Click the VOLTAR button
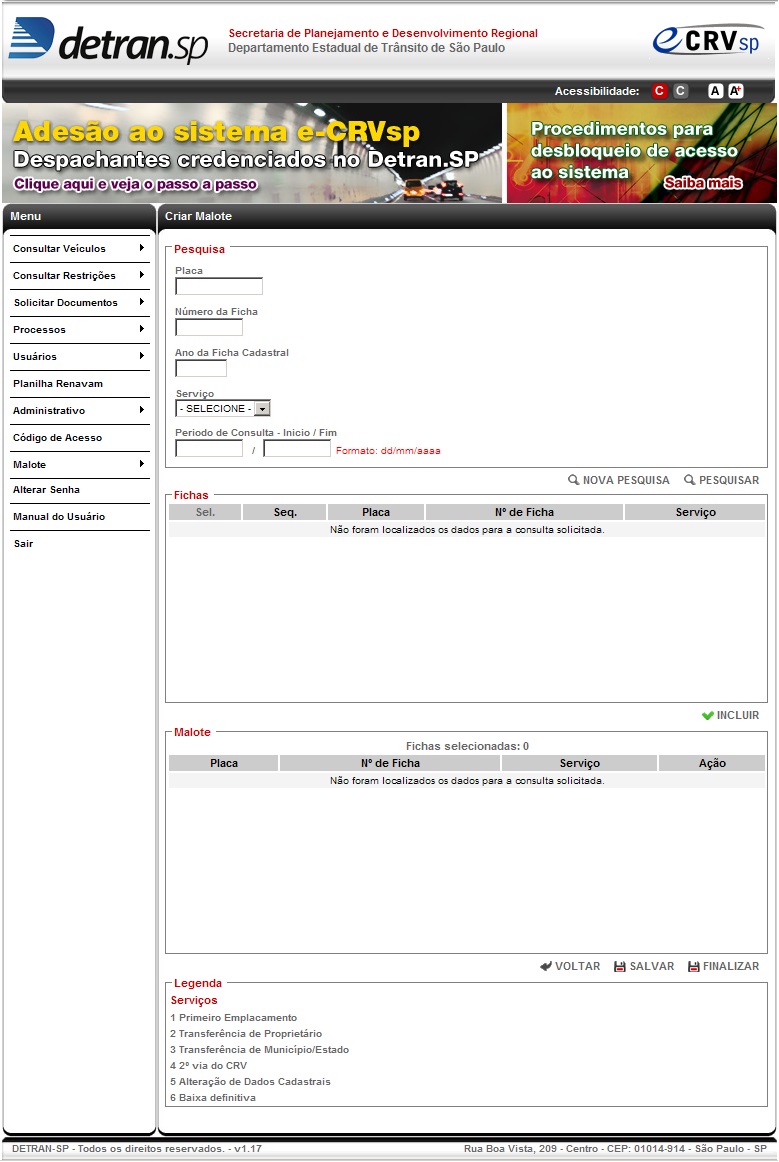779x1162 pixels. pos(571,966)
